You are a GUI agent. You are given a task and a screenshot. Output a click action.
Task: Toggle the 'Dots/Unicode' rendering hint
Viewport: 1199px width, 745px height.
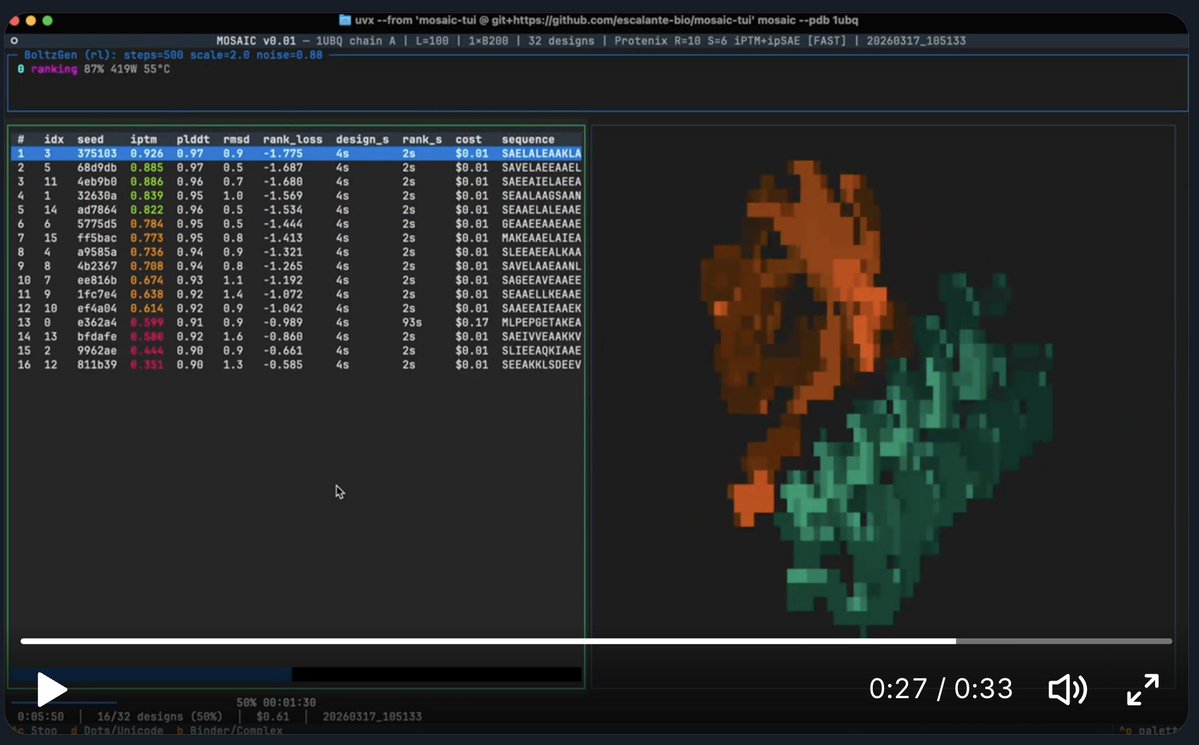click(x=123, y=730)
